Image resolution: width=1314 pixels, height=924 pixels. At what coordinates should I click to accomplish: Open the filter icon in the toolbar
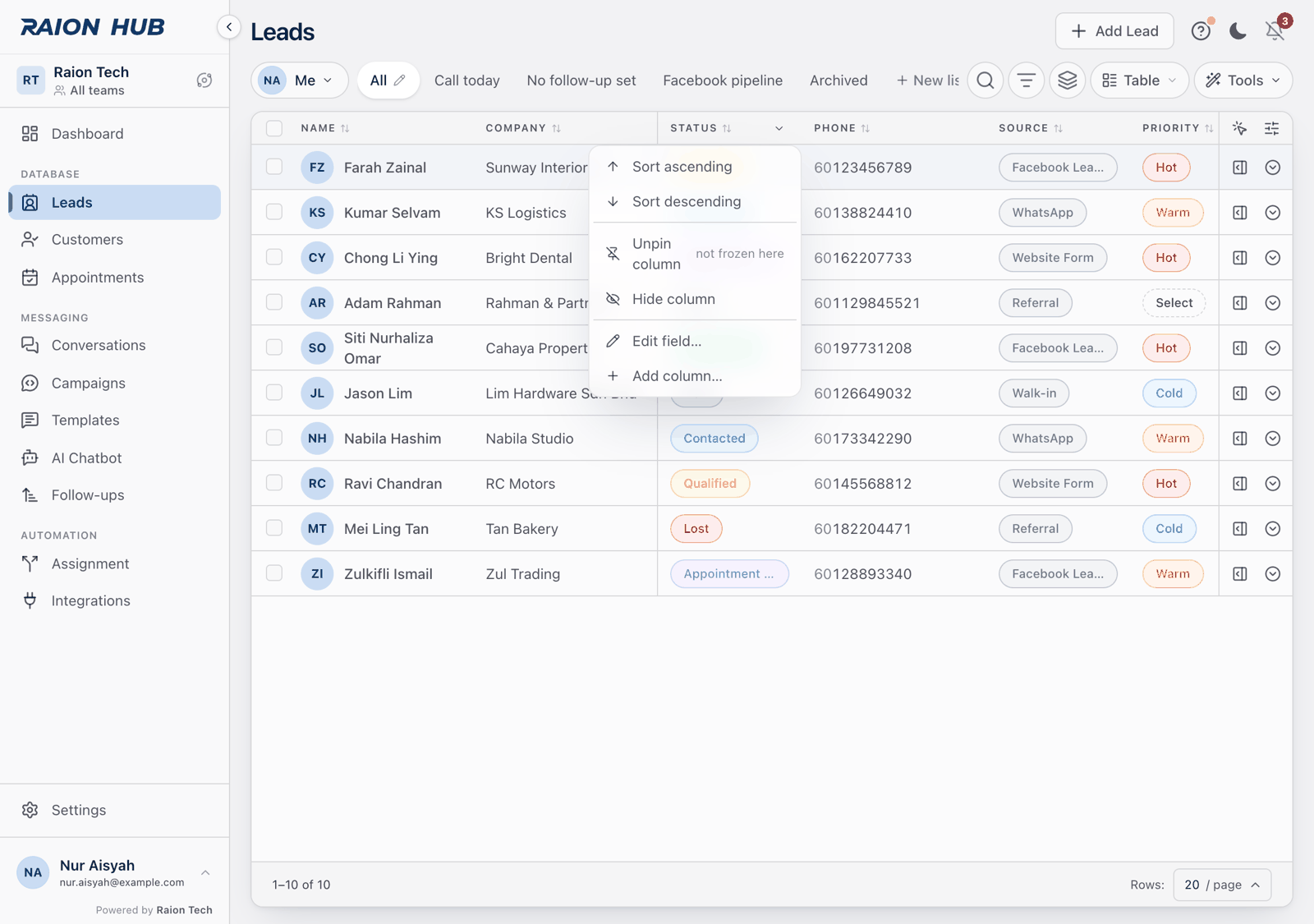point(1027,80)
